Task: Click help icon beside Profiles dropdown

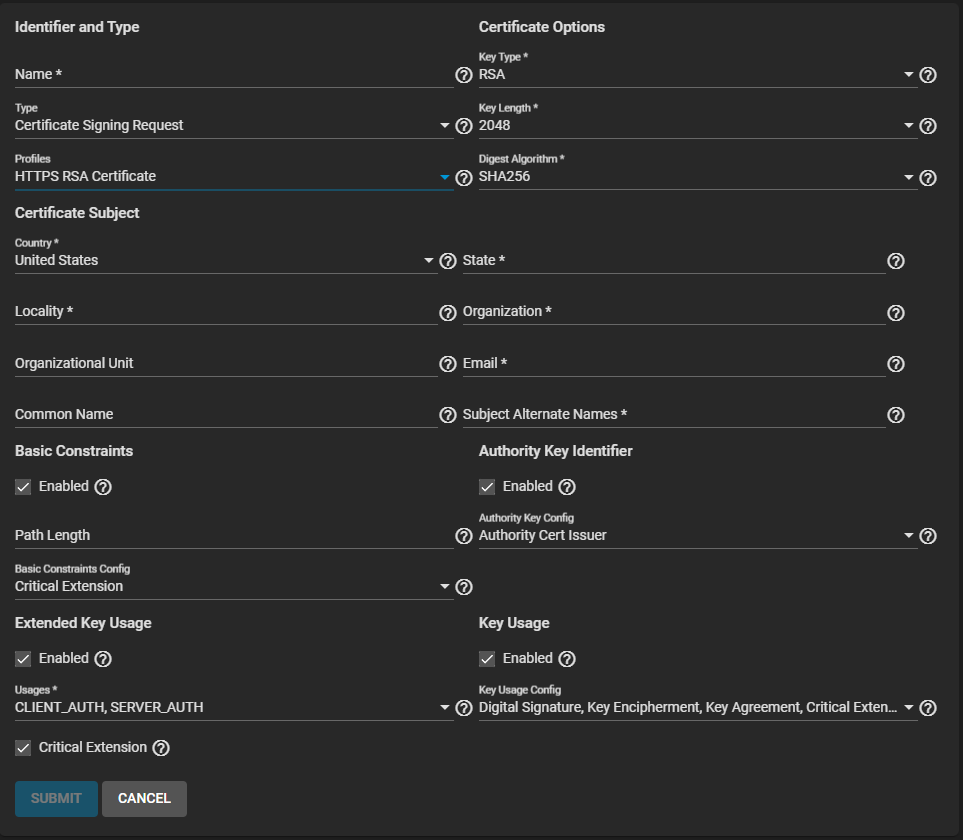Action: (x=463, y=178)
